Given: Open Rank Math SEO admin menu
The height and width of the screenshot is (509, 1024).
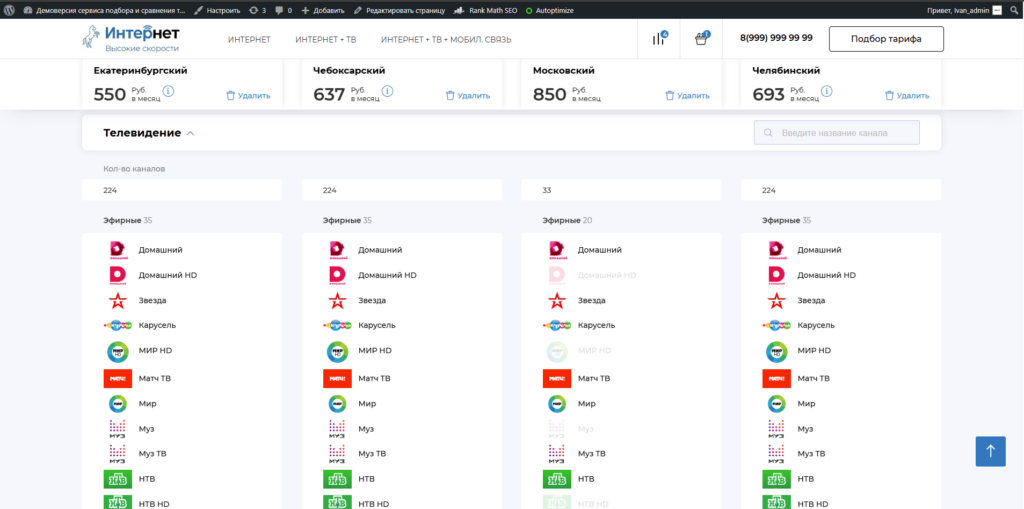Looking at the screenshot, I should tap(485, 10).
